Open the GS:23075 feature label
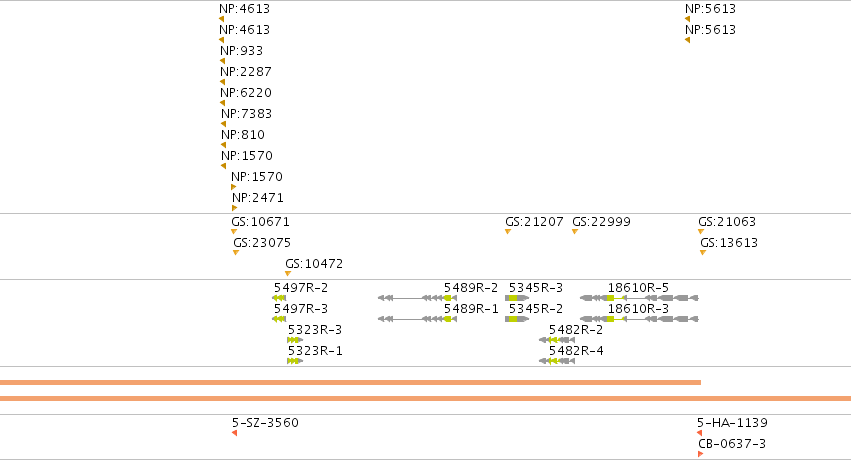This screenshot has height=460, width=851. 262,242
